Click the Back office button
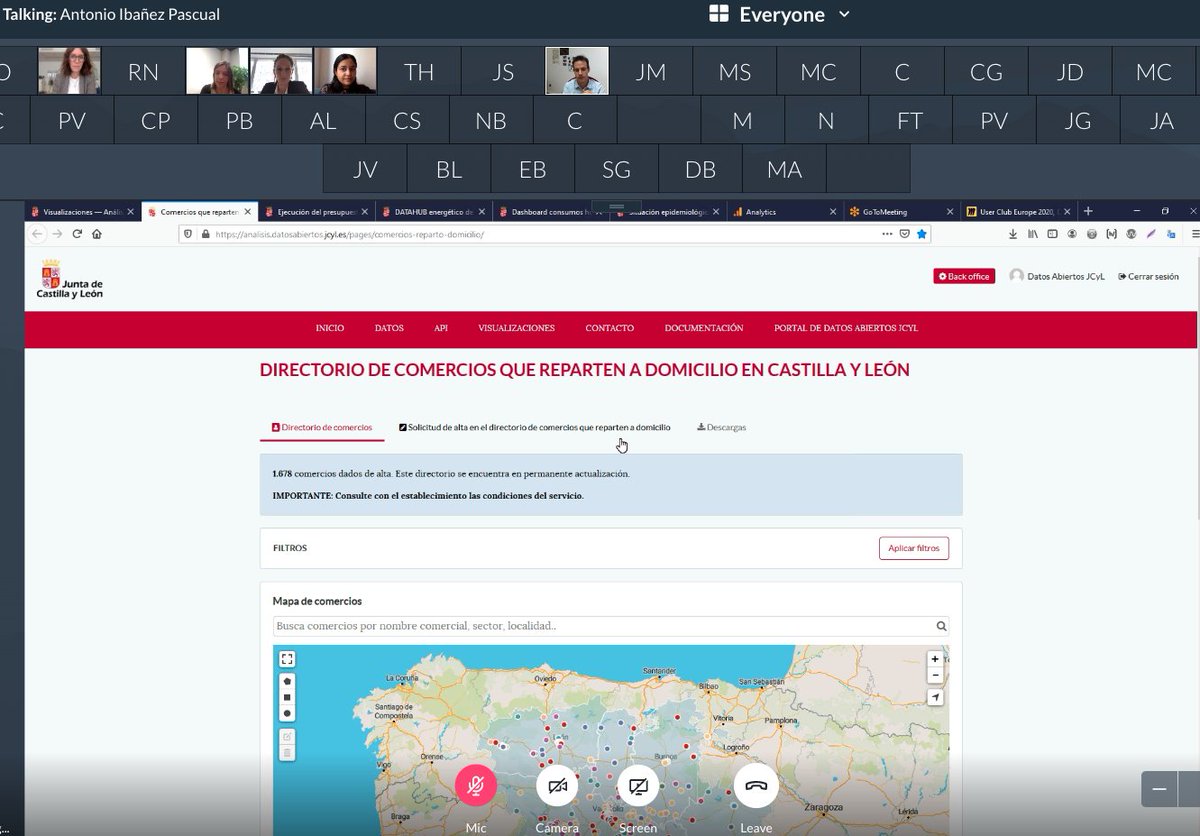Screen dimensions: 1200x836 click(x=964, y=276)
